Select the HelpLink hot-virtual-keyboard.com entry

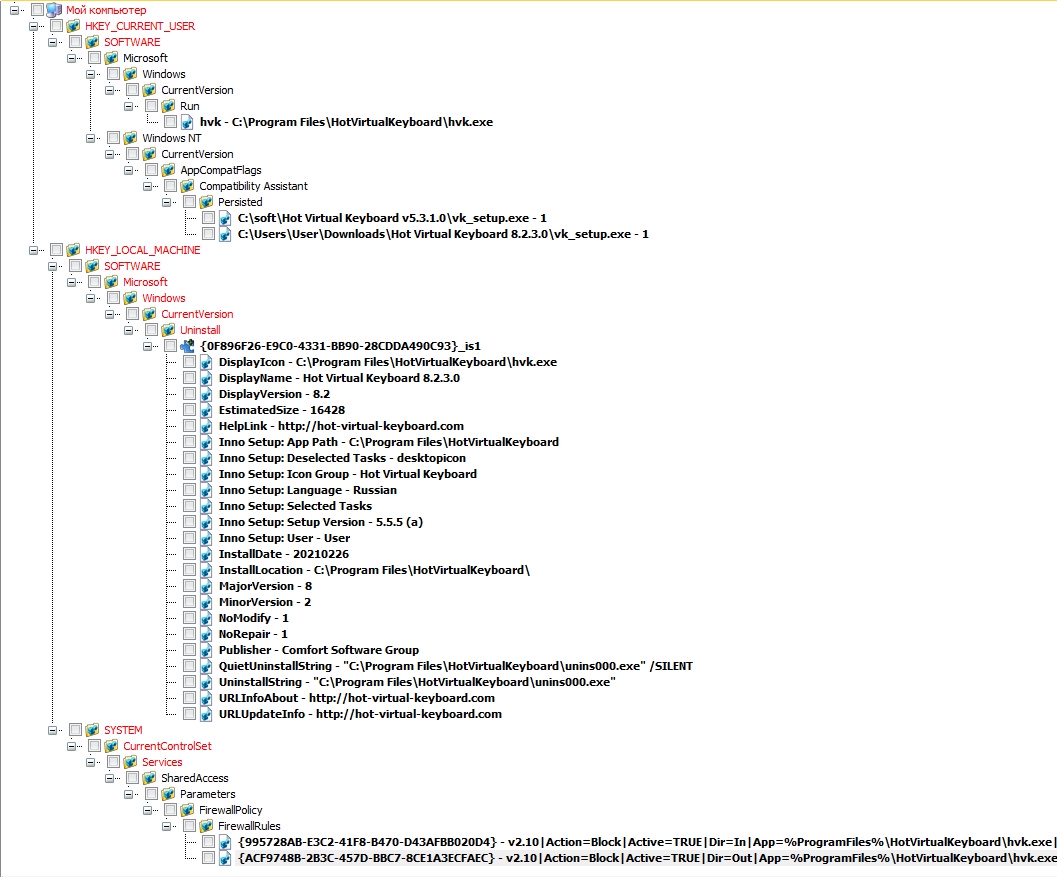coord(341,426)
